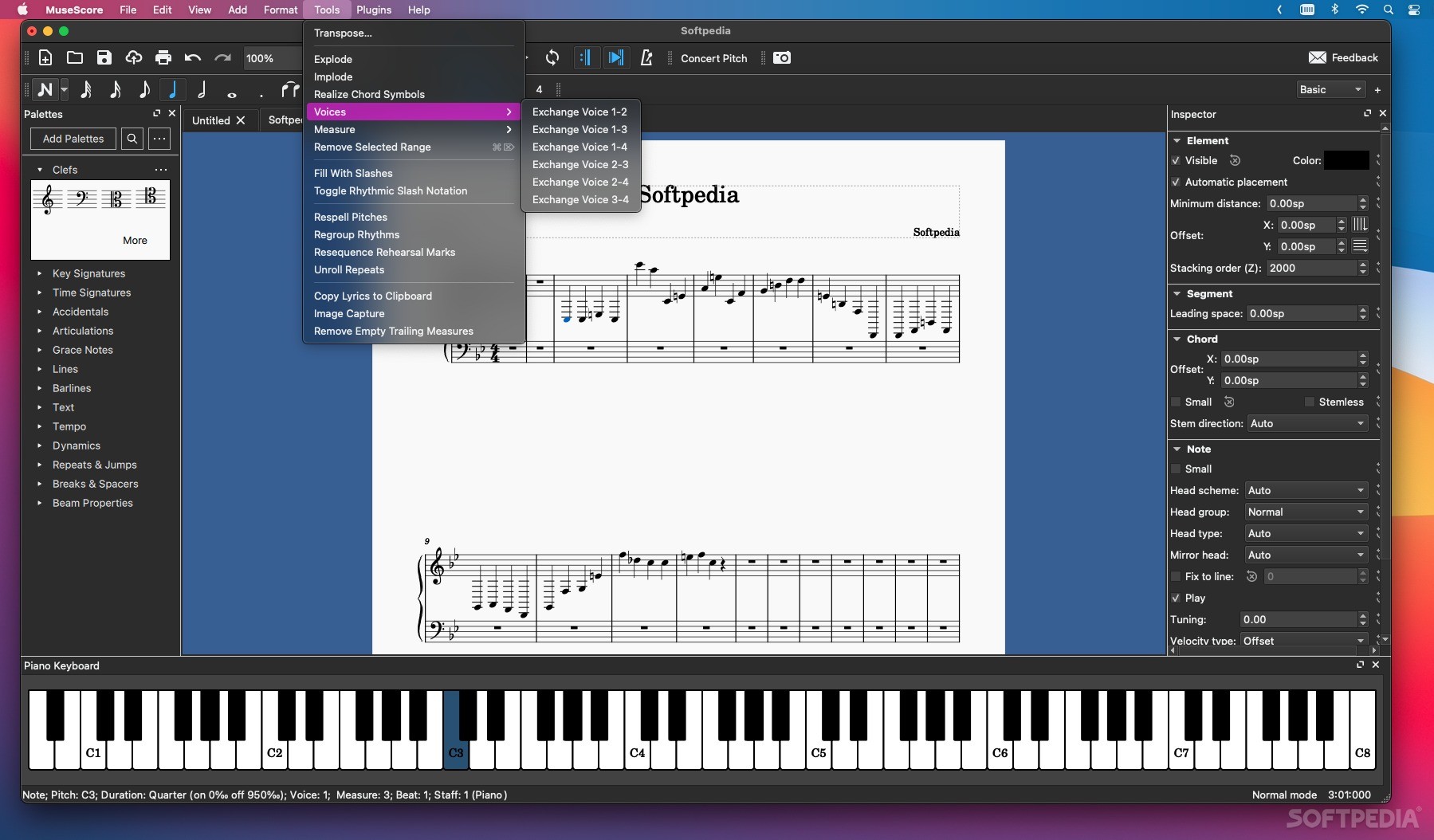The image size is (1434, 840).
Task: Redo the last action
Action: (x=222, y=57)
